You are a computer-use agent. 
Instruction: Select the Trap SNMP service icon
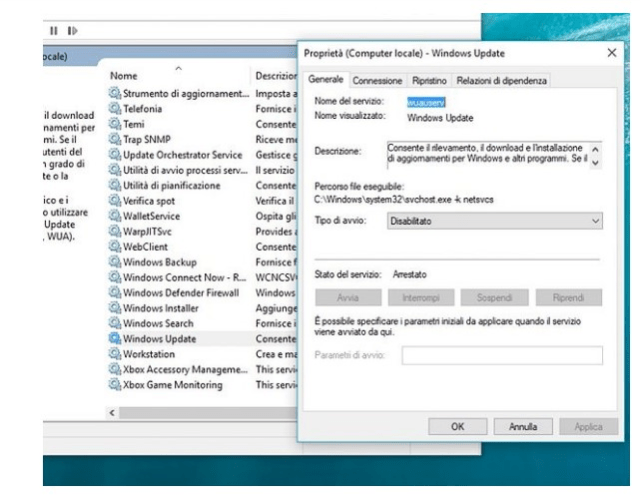click(114, 139)
